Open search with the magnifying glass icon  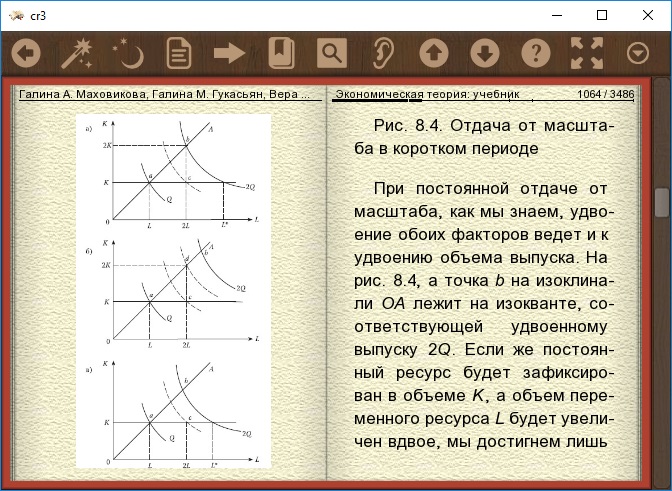coord(331,53)
